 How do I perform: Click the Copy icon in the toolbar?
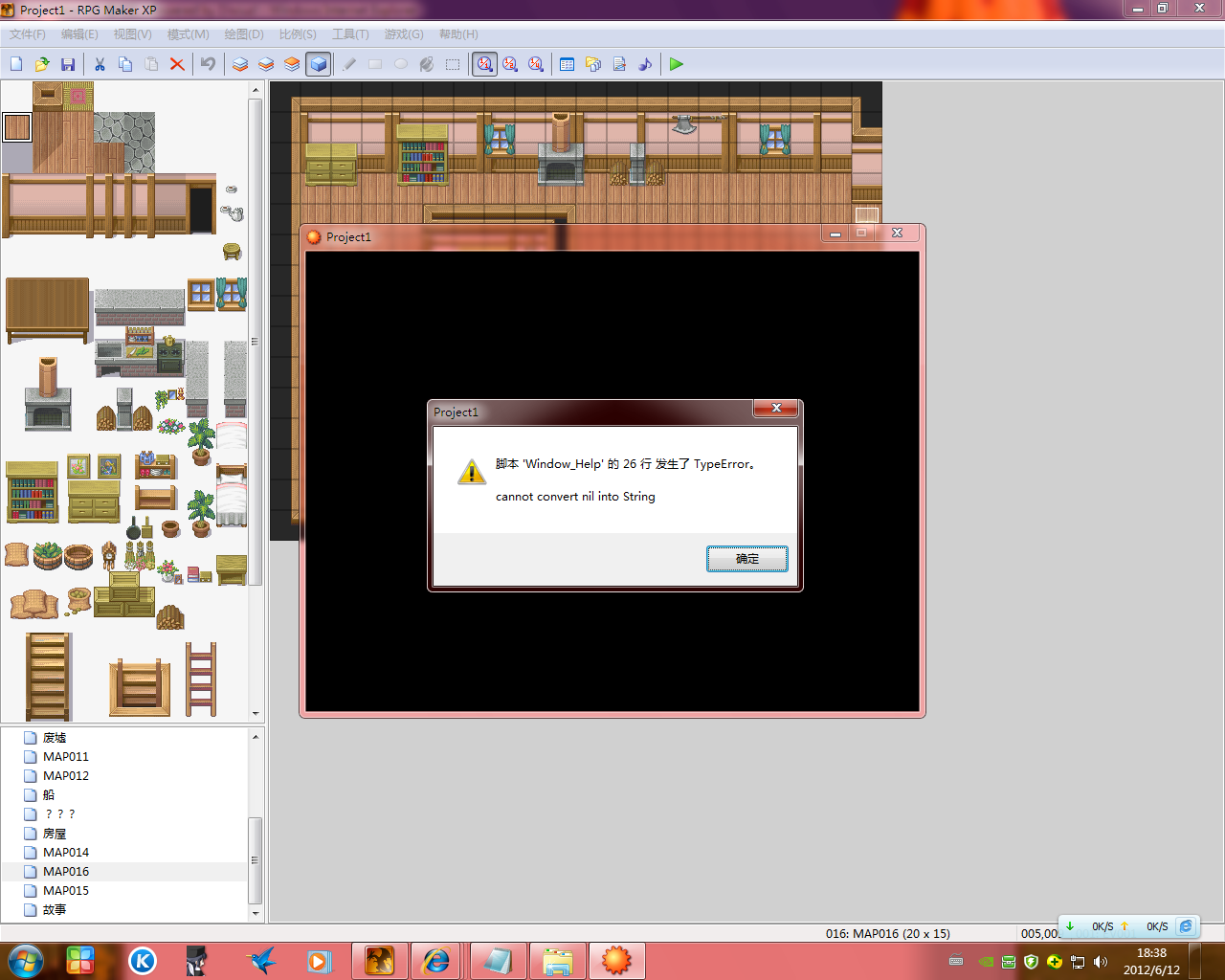[x=125, y=64]
